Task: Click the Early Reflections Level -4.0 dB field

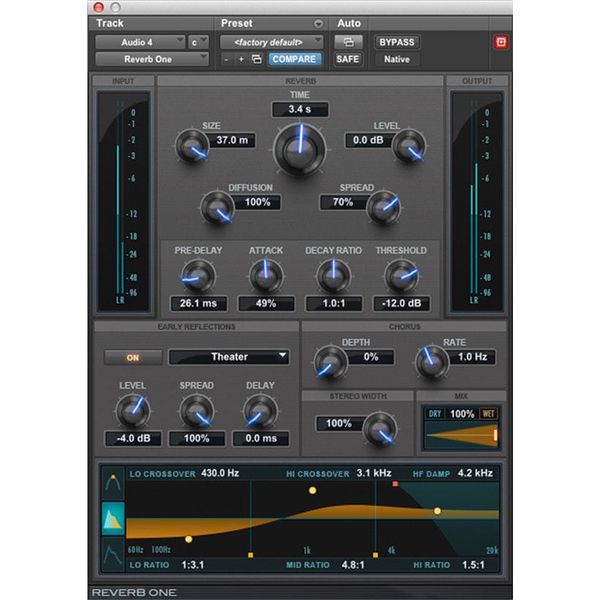Action: pos(133,439)
